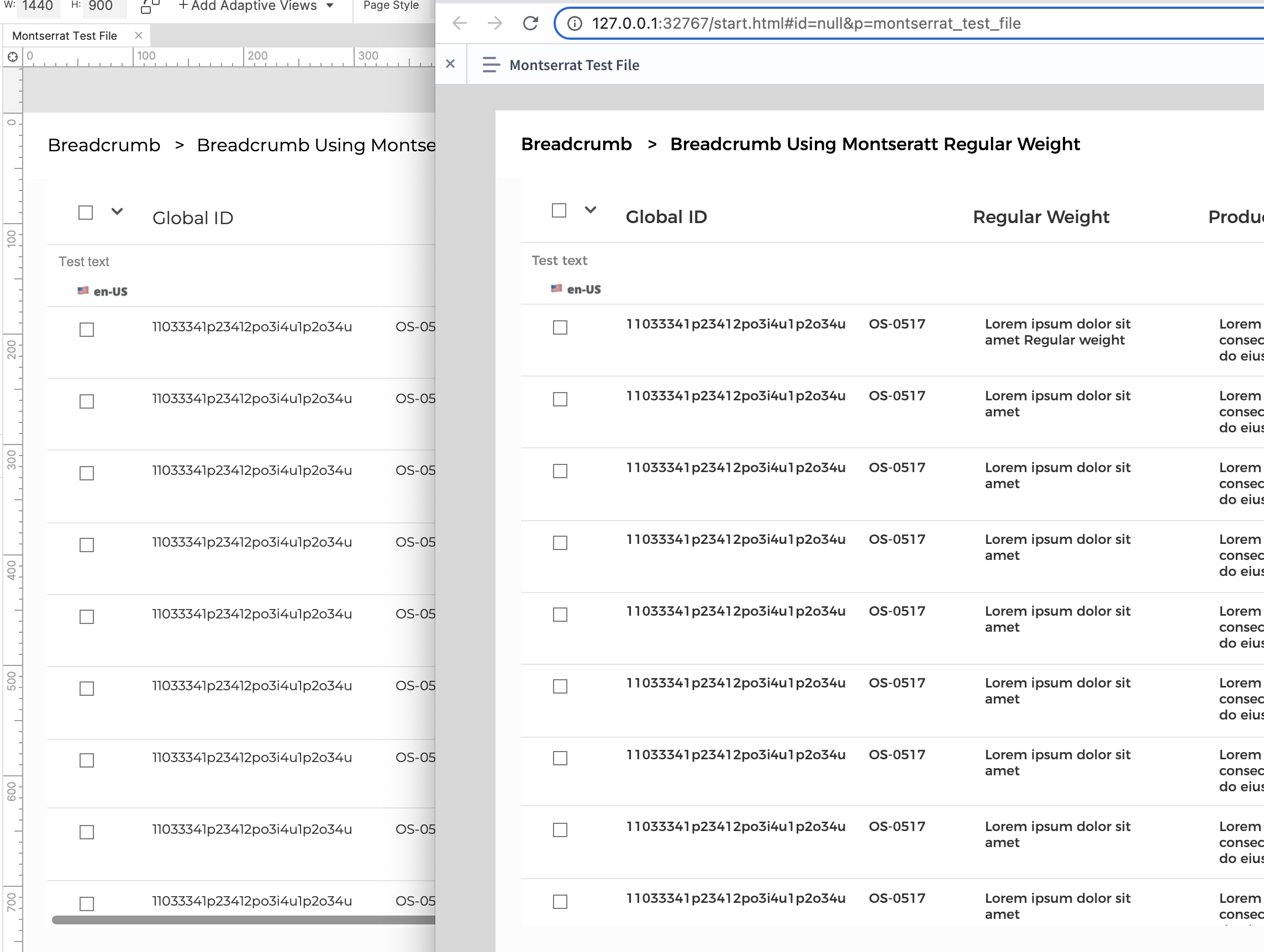Click the pages sidebar hamburger icon in the preview
The width and height of the screenshot is (1264, 952).
point(490,65)
